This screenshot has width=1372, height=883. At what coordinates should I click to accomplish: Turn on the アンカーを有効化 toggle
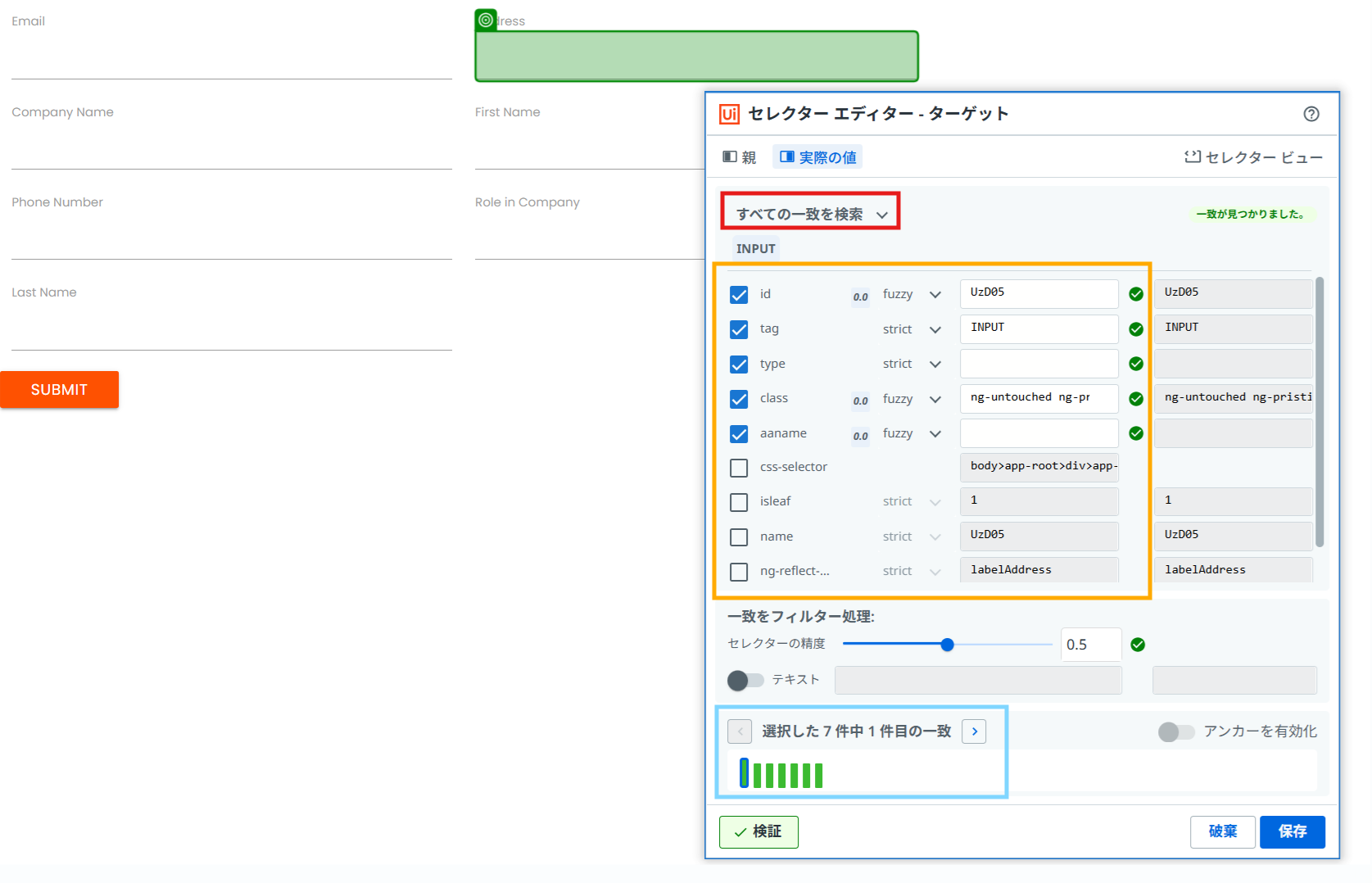(x=1176, y=731)
